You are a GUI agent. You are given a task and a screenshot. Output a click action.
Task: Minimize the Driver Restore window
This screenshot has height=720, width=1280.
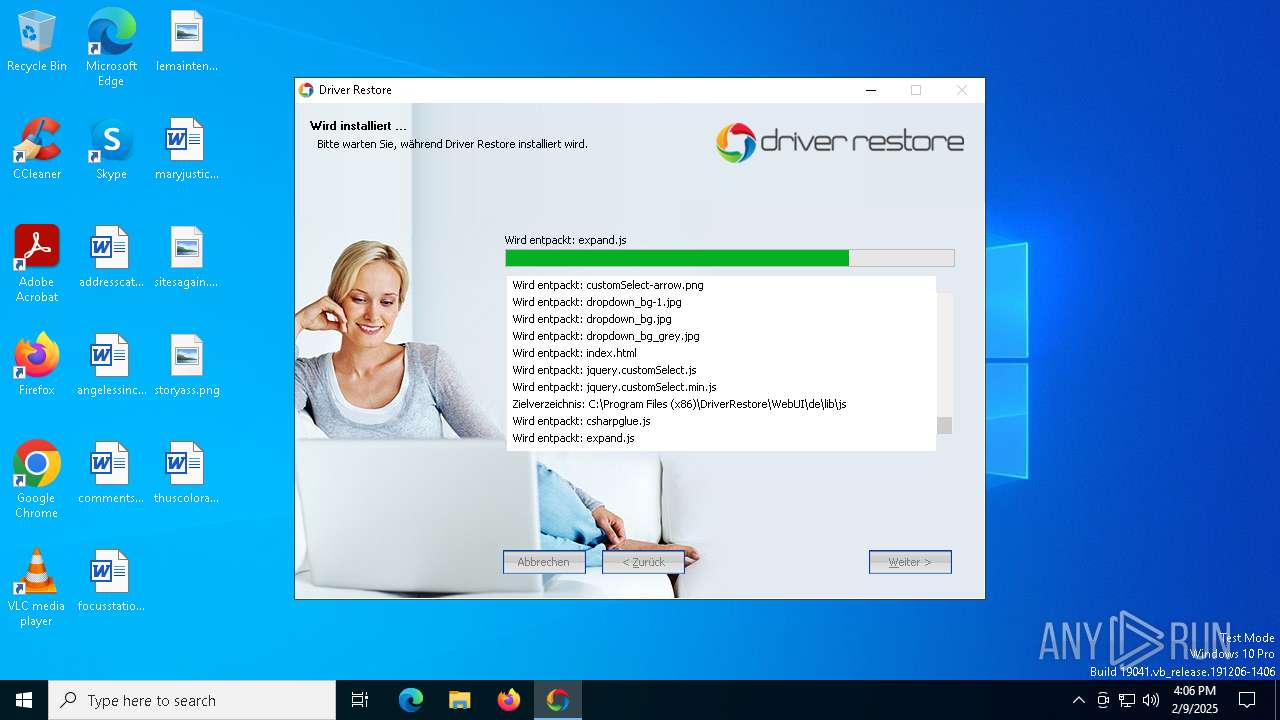[871, 90]
